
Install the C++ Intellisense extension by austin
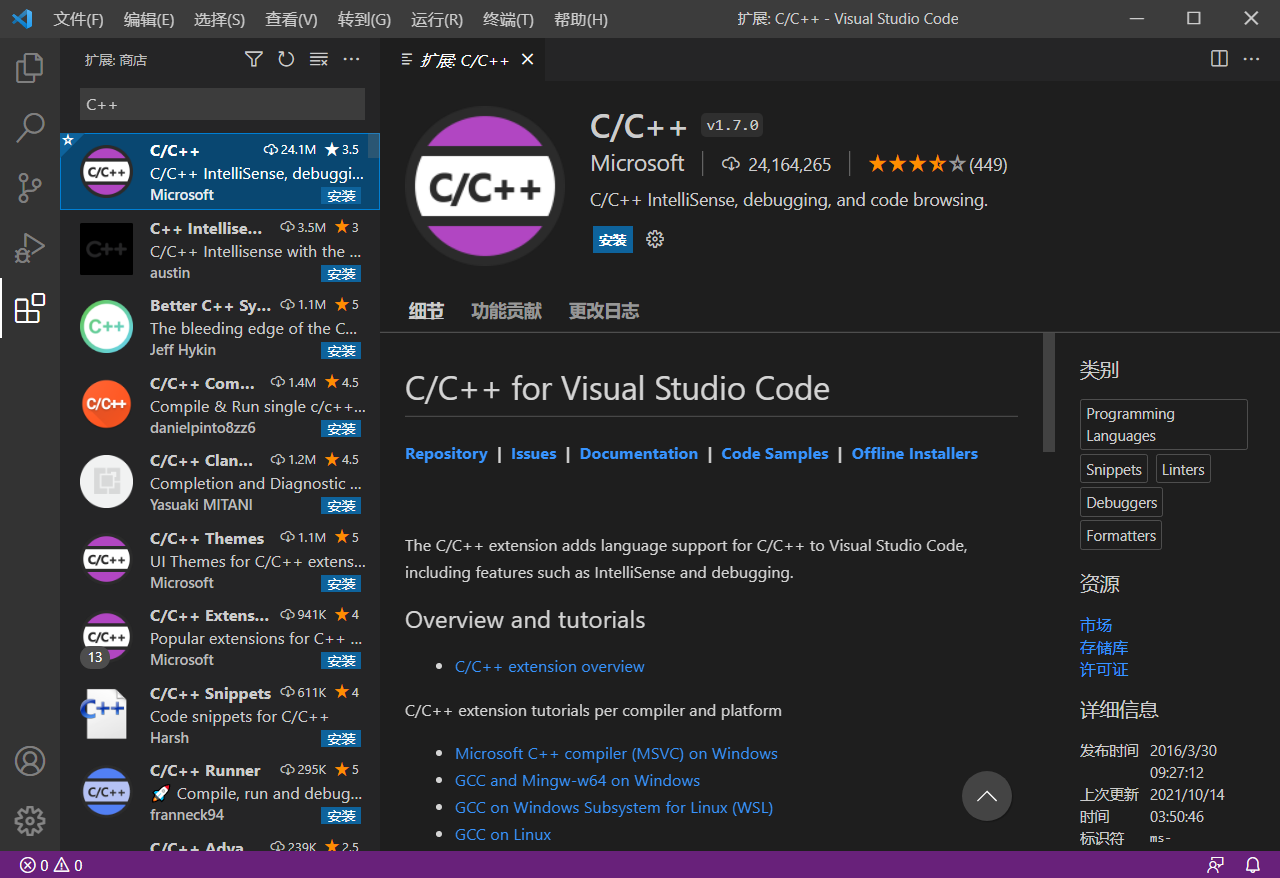(x=341, y=274)
